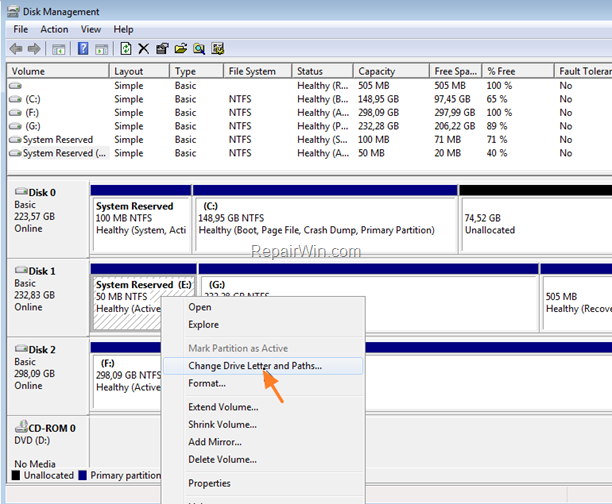Sort by the Status column header
Viewport: 612px width, 504px height.
click(323, 71)
